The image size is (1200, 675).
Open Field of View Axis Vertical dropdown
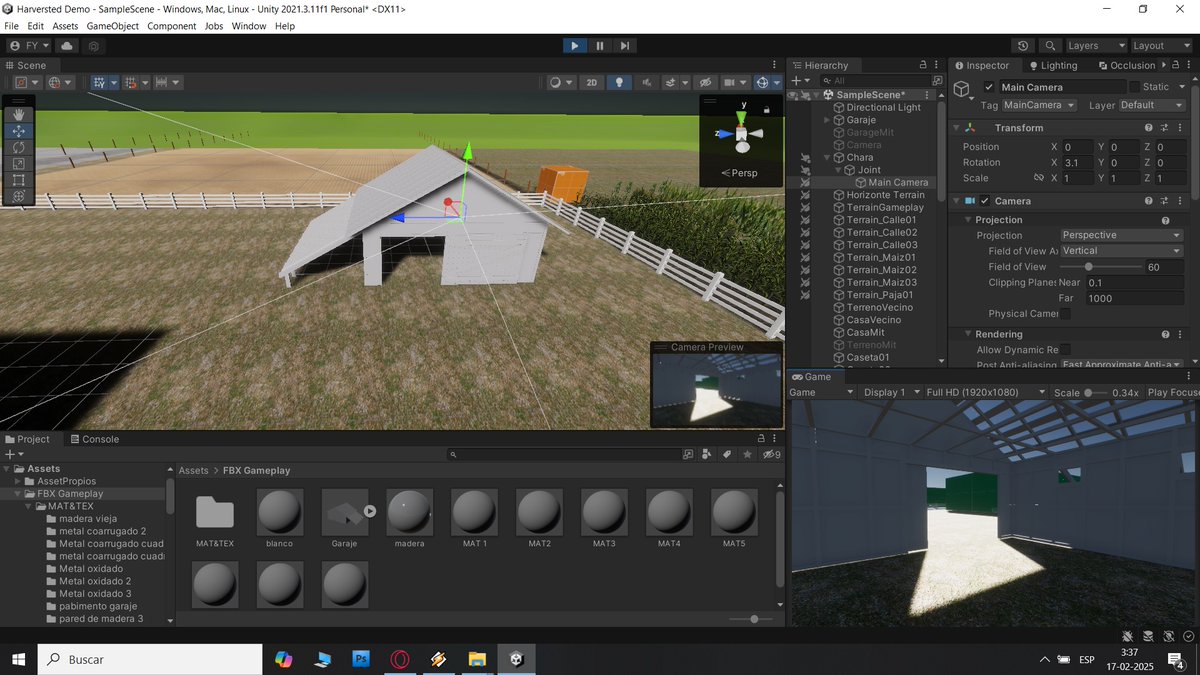click(1121, 251)
